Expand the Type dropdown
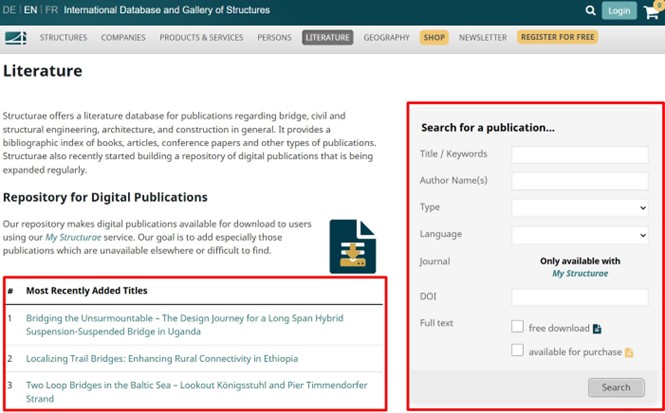 click(x=579, y=208)
